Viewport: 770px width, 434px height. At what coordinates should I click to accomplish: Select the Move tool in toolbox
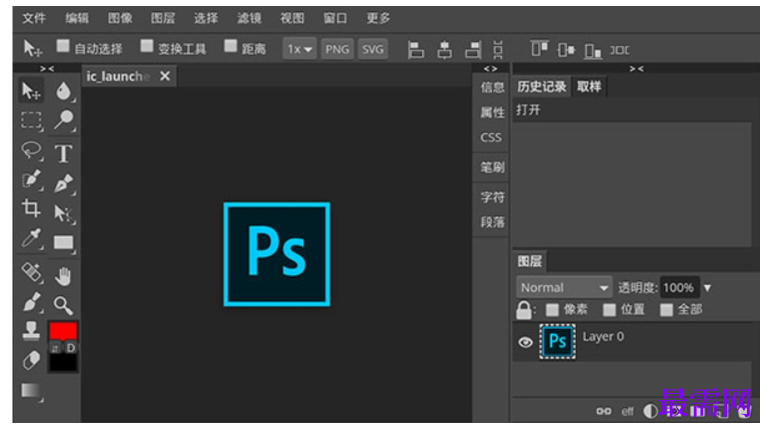tap(31, 91)
